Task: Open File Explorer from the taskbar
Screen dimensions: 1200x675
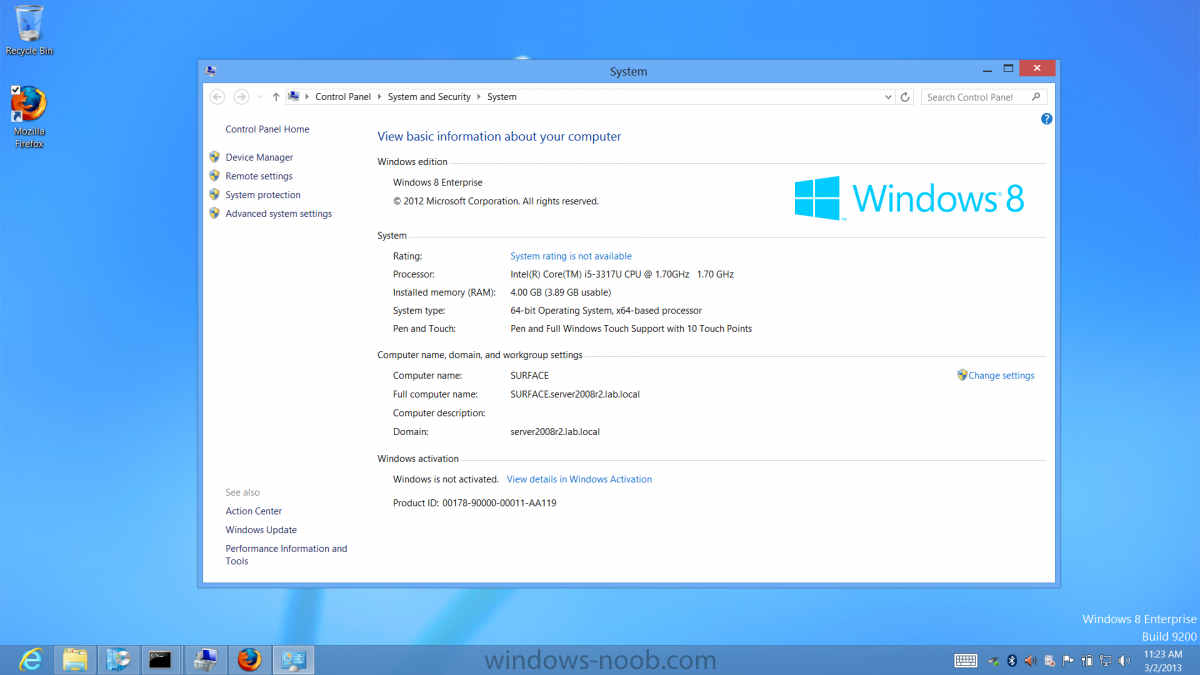Action: pyautogui.click(x=75, y=660)
